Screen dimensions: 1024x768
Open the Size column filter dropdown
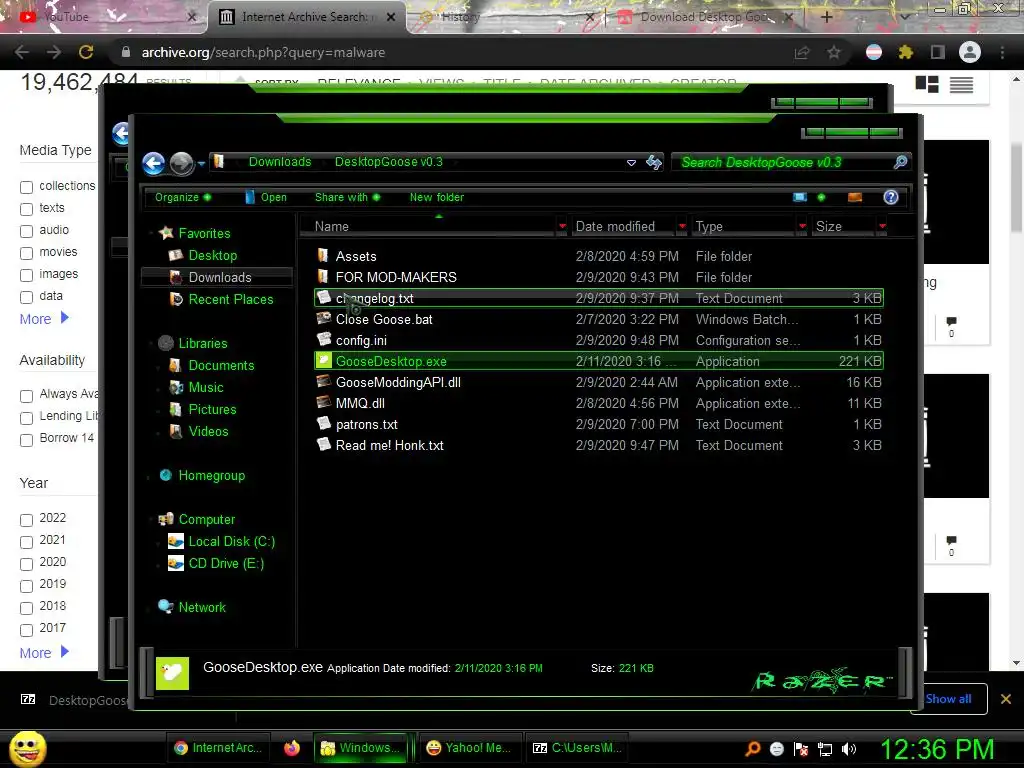point(882,226)
